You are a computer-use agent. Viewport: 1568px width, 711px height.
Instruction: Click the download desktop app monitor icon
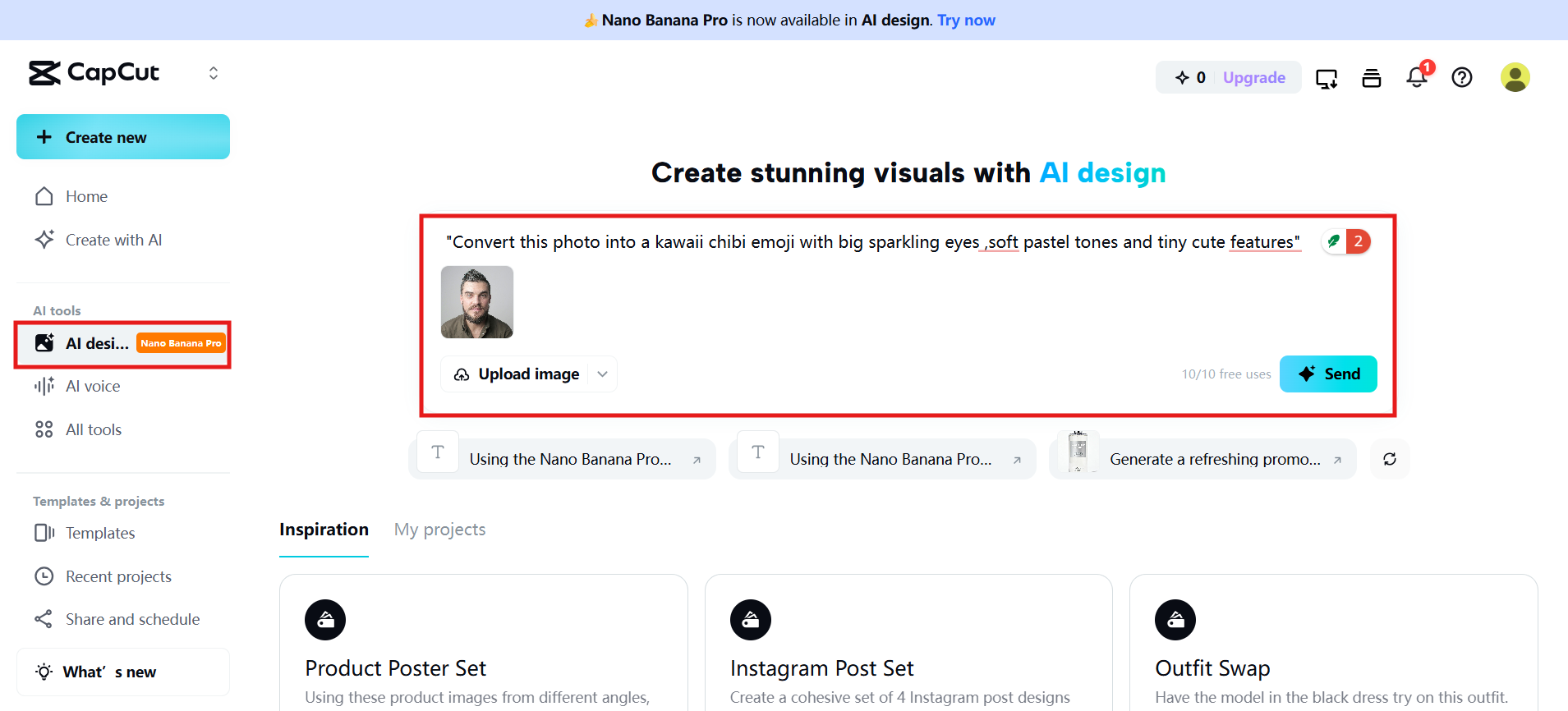(x=1327, y=78)
